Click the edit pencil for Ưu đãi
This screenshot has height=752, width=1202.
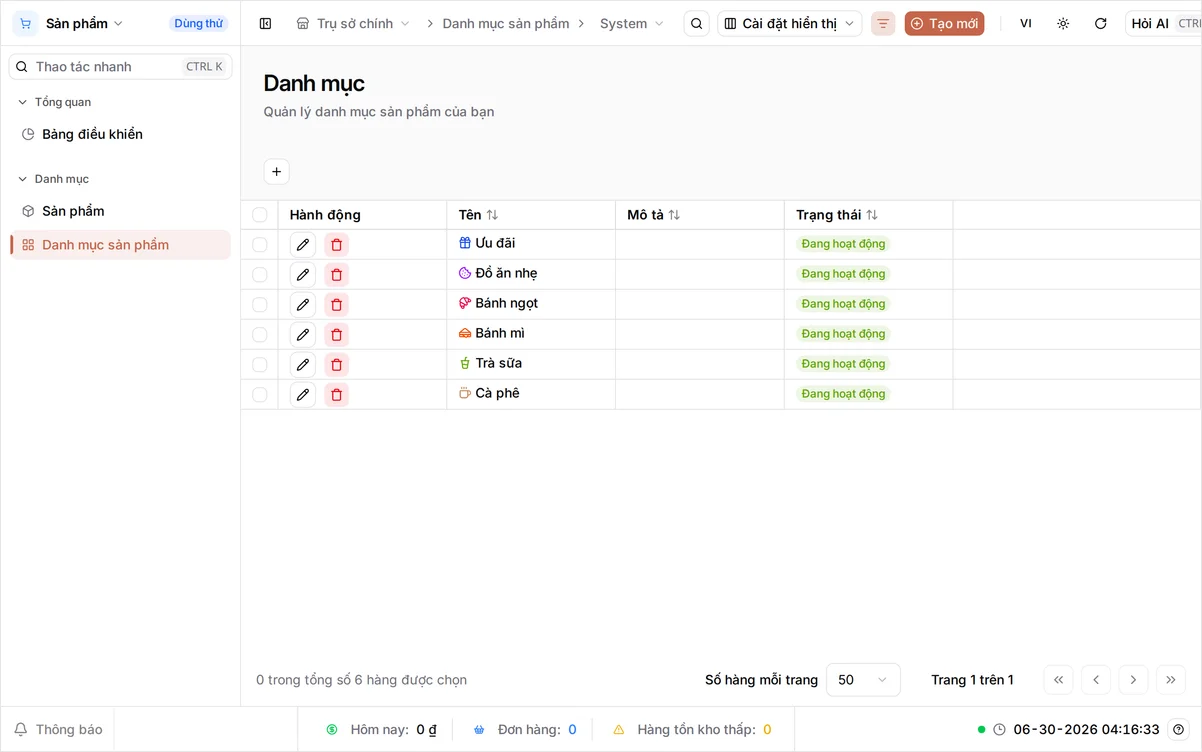[303, 245]
